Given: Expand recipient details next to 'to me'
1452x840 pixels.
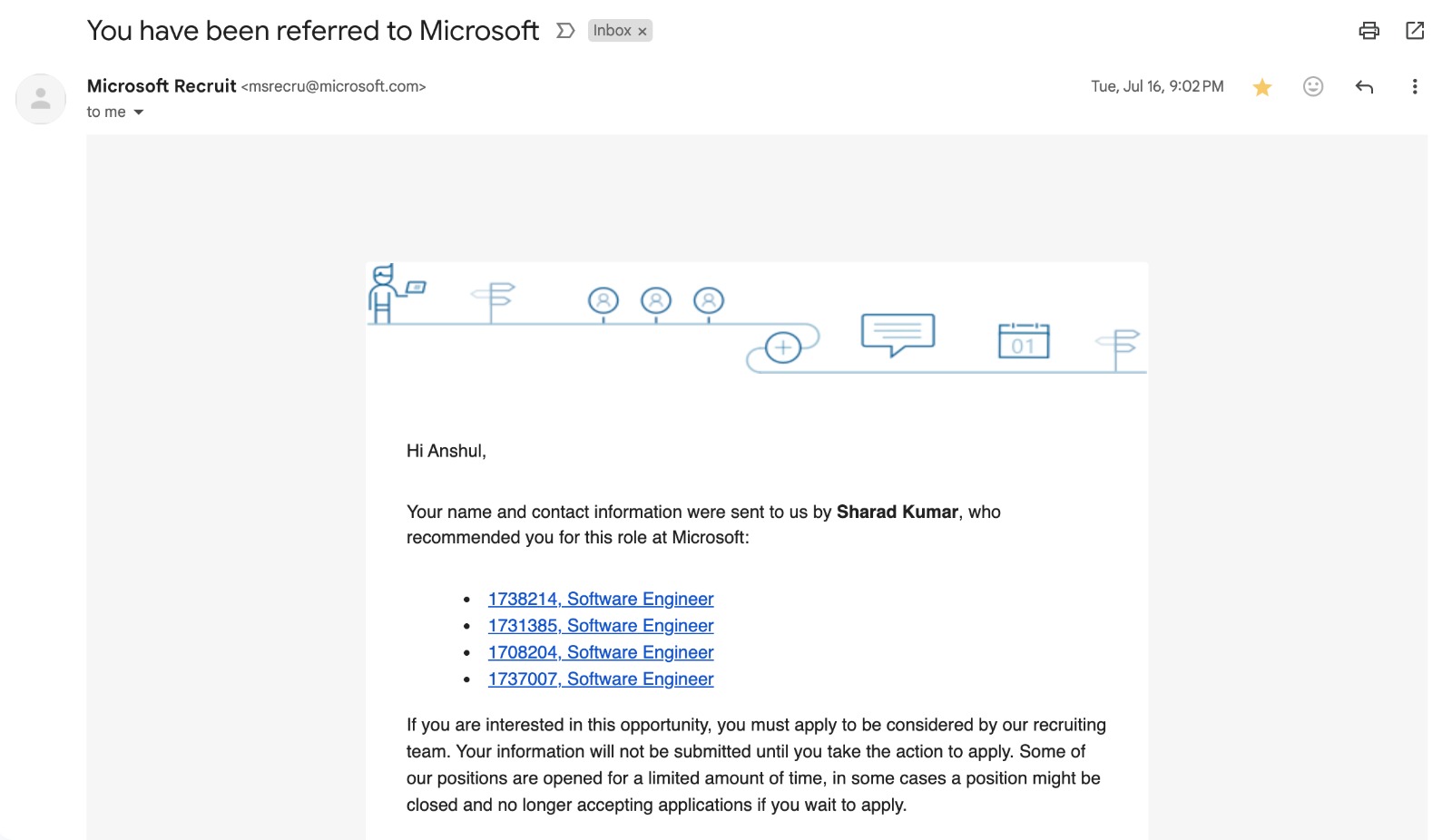Looking at the screenshot, I should [x=139, y=112].
